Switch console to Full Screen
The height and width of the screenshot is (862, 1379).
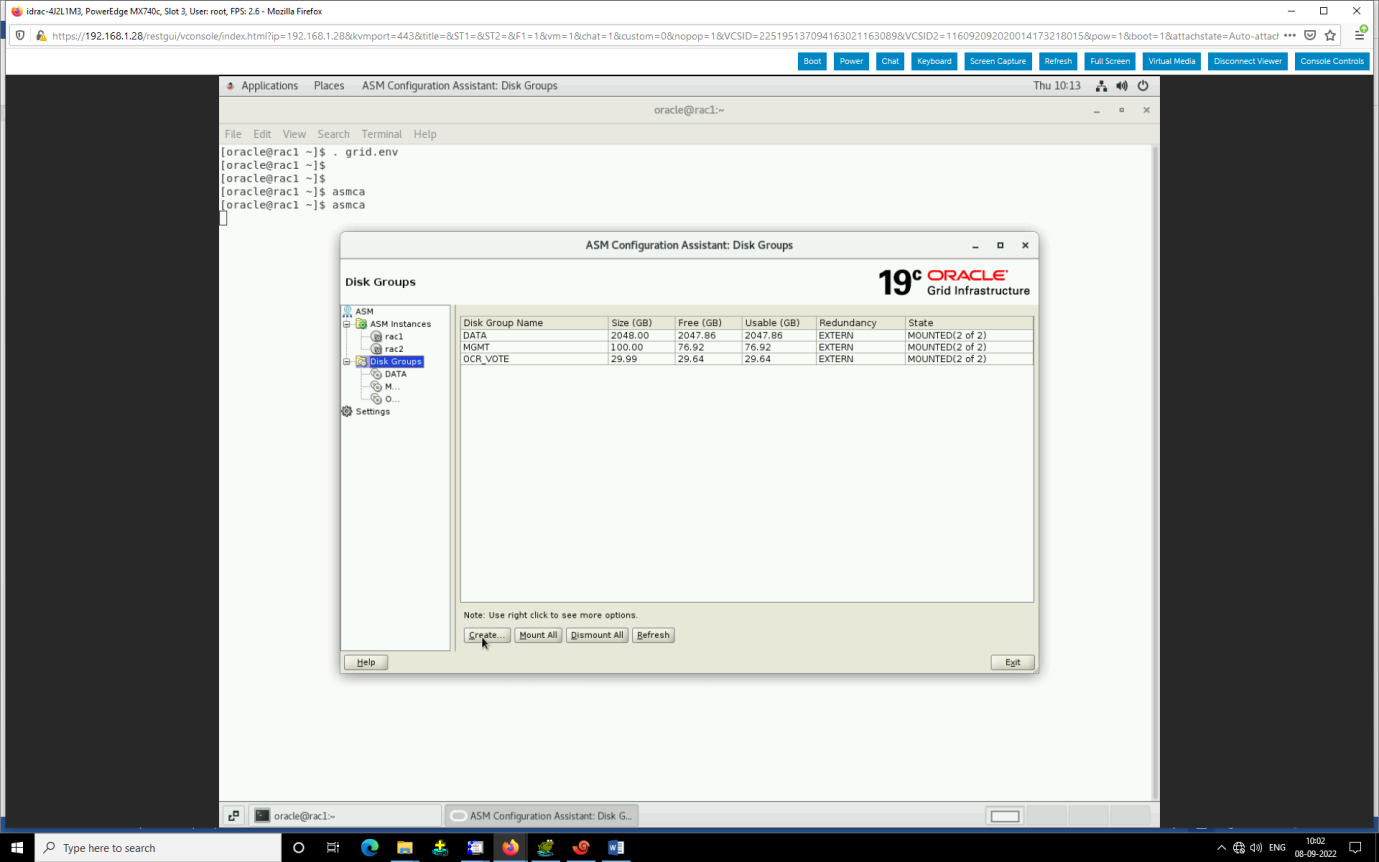[1110, 61]
